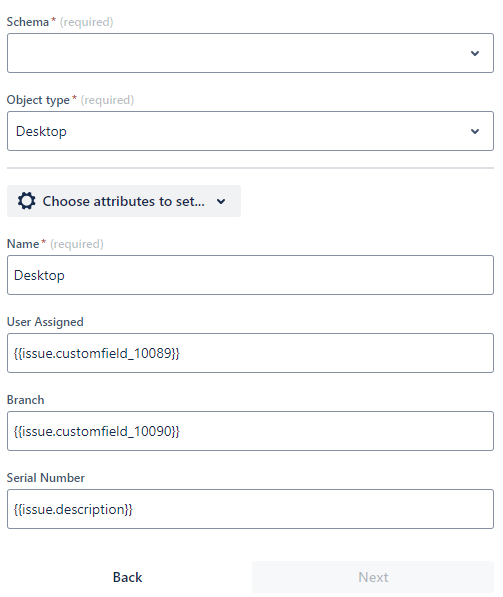Click the (required) hint next to Schema
This screenshot has width=503, height=597.
pos(86,22)
